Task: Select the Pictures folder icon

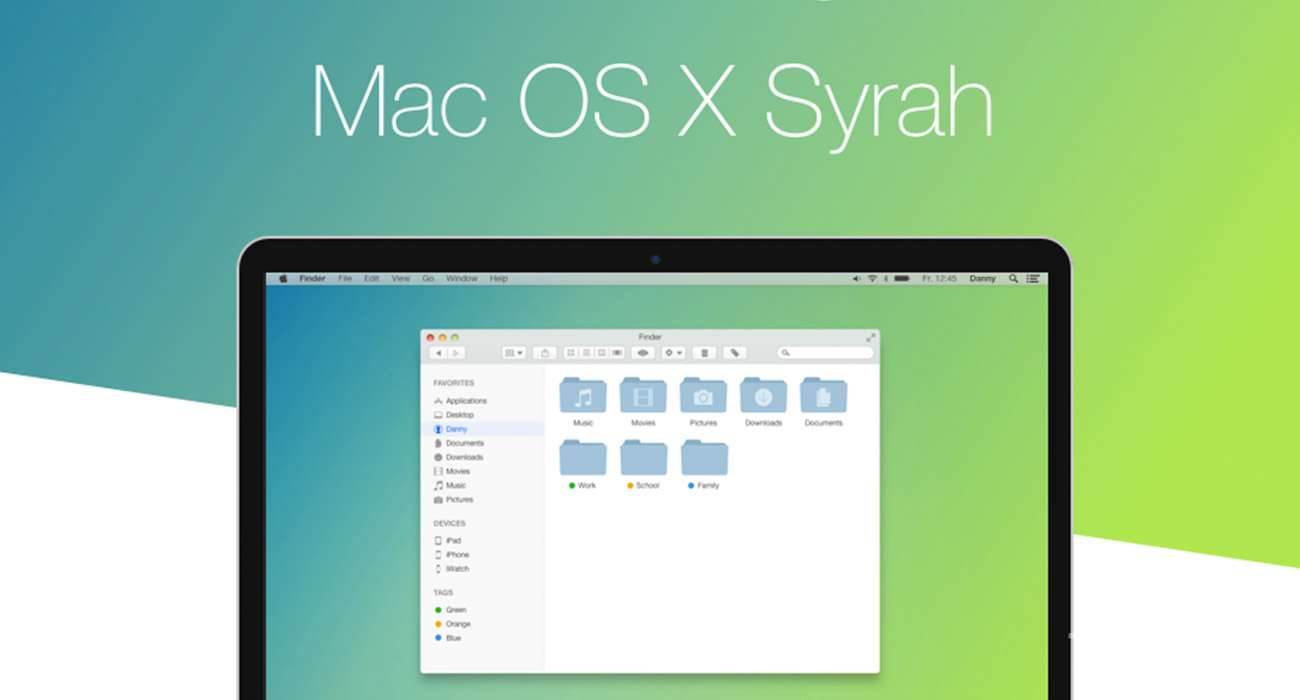Action: (703, 395)
